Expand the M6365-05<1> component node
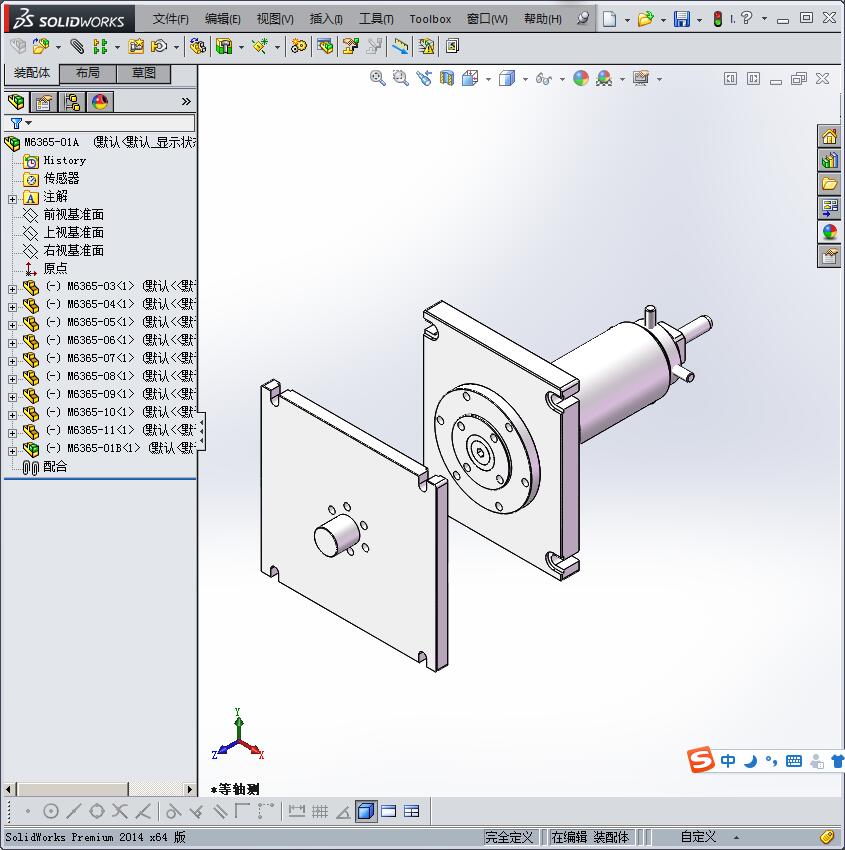The width and height of the screenshot is (845, 850). click(12, 325)
